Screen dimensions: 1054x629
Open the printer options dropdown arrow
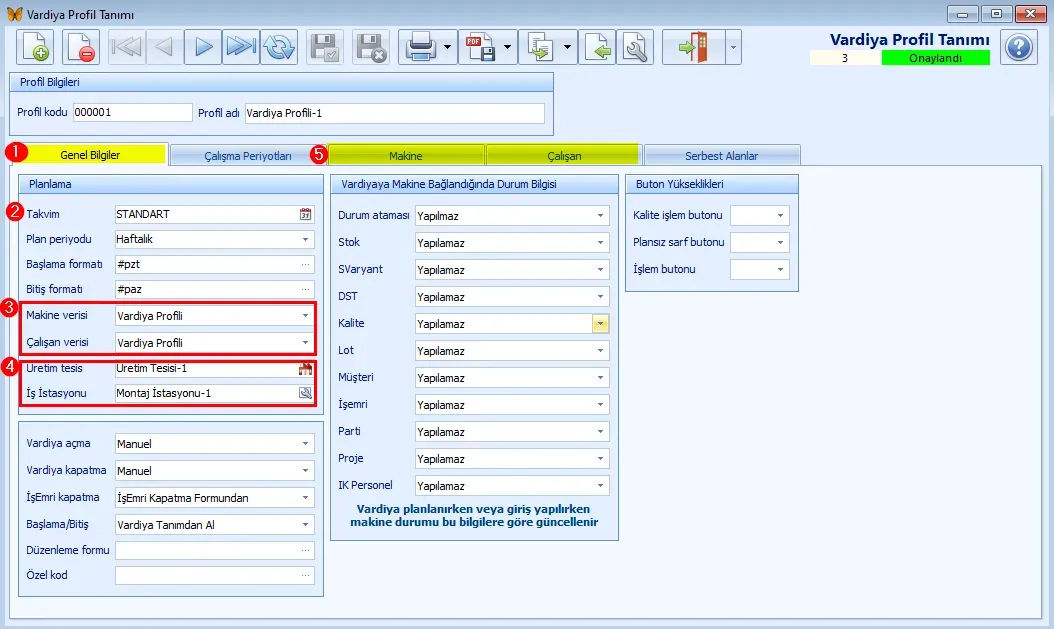pos(448,47)
